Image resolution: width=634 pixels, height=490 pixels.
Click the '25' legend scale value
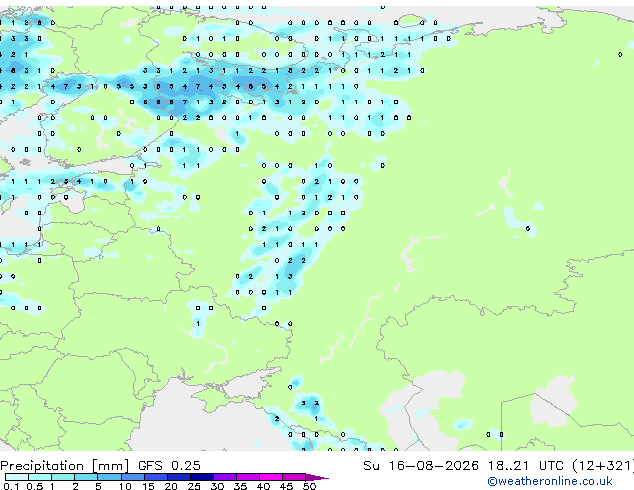(x=194, y=486)
